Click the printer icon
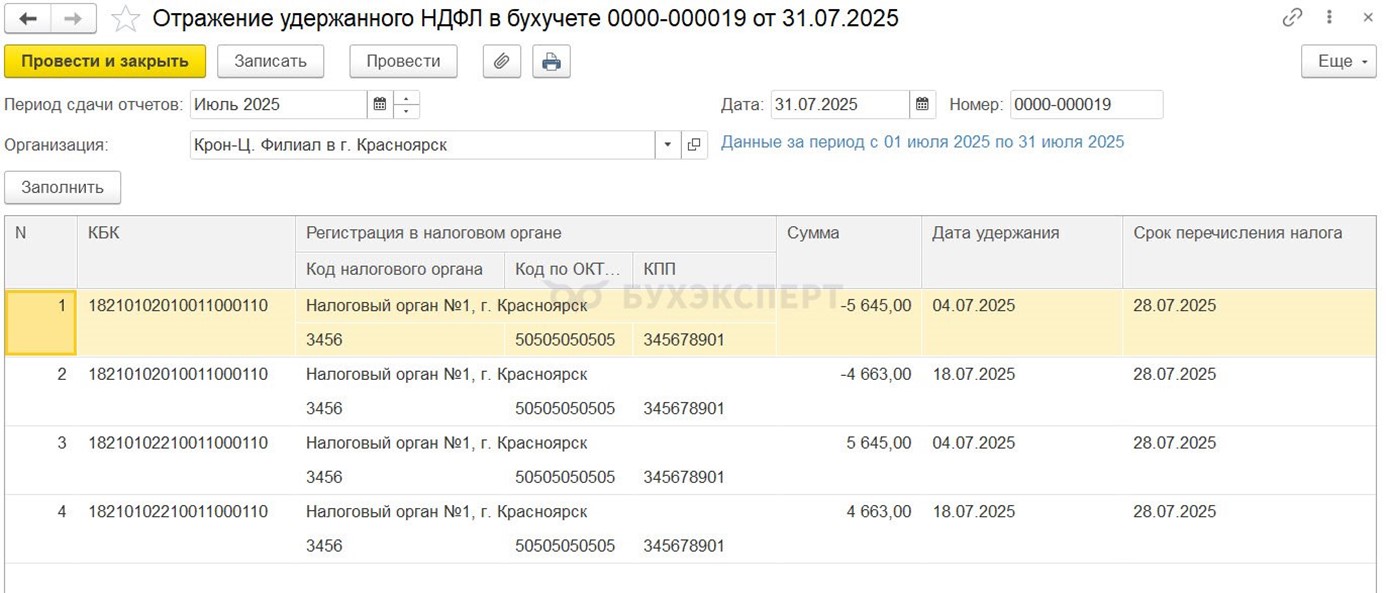Viewport: 1386px width, 593px height. [x=551, y=61]
